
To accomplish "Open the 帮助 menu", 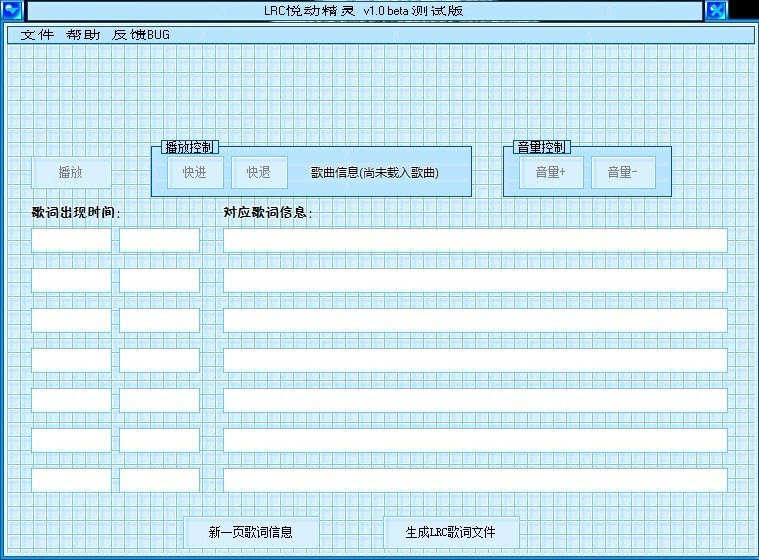I will pyautogui.click(x=83, y=35).
